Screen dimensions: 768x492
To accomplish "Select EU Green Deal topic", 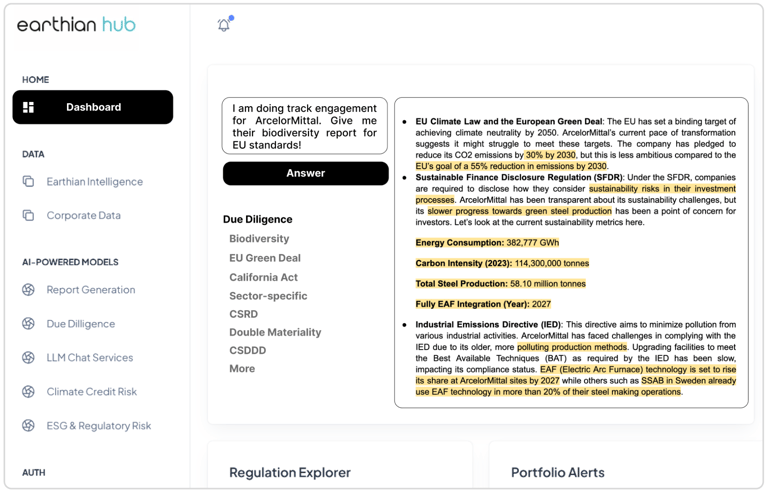I will pos(265,258).
